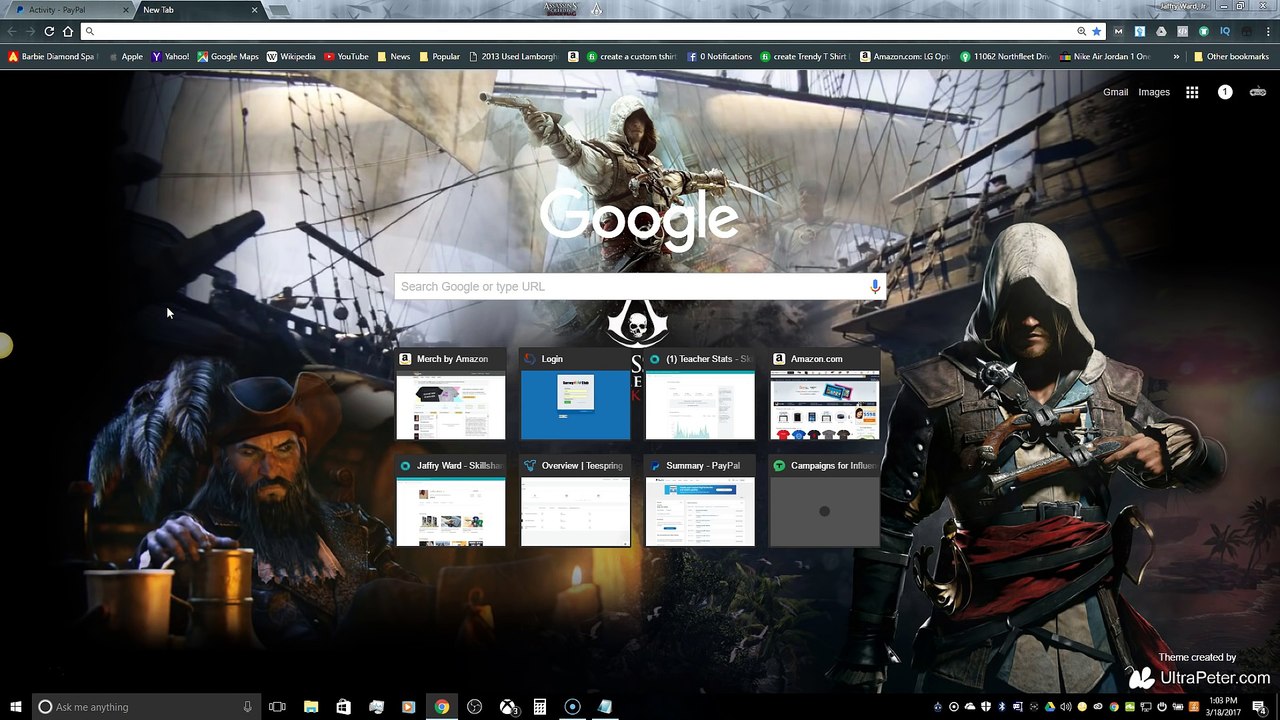Open the Yahoo! bookmark
The width and height of the screenshot is (1280, 720).
coord(170,56)
